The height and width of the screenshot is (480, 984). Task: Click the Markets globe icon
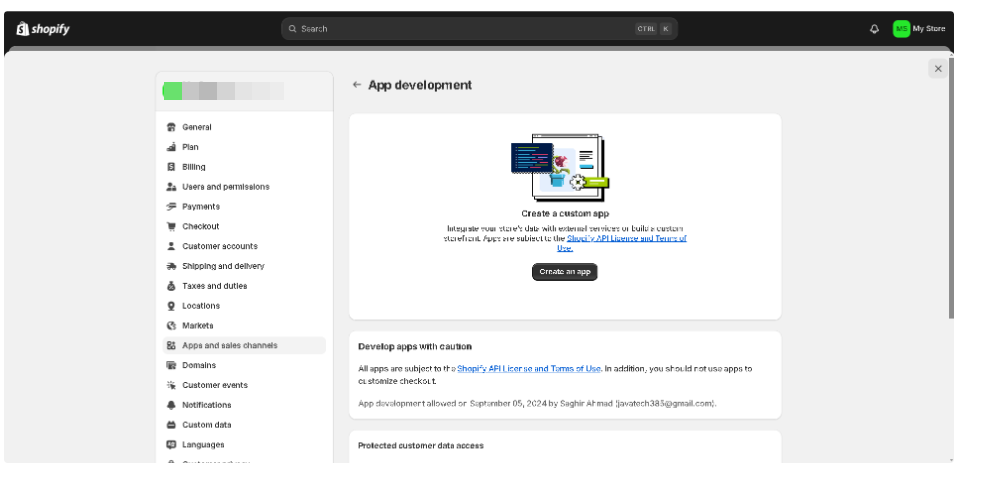(171, 326)
